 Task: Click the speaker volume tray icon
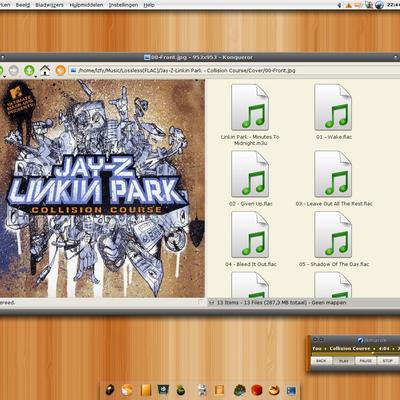(340, 5)
